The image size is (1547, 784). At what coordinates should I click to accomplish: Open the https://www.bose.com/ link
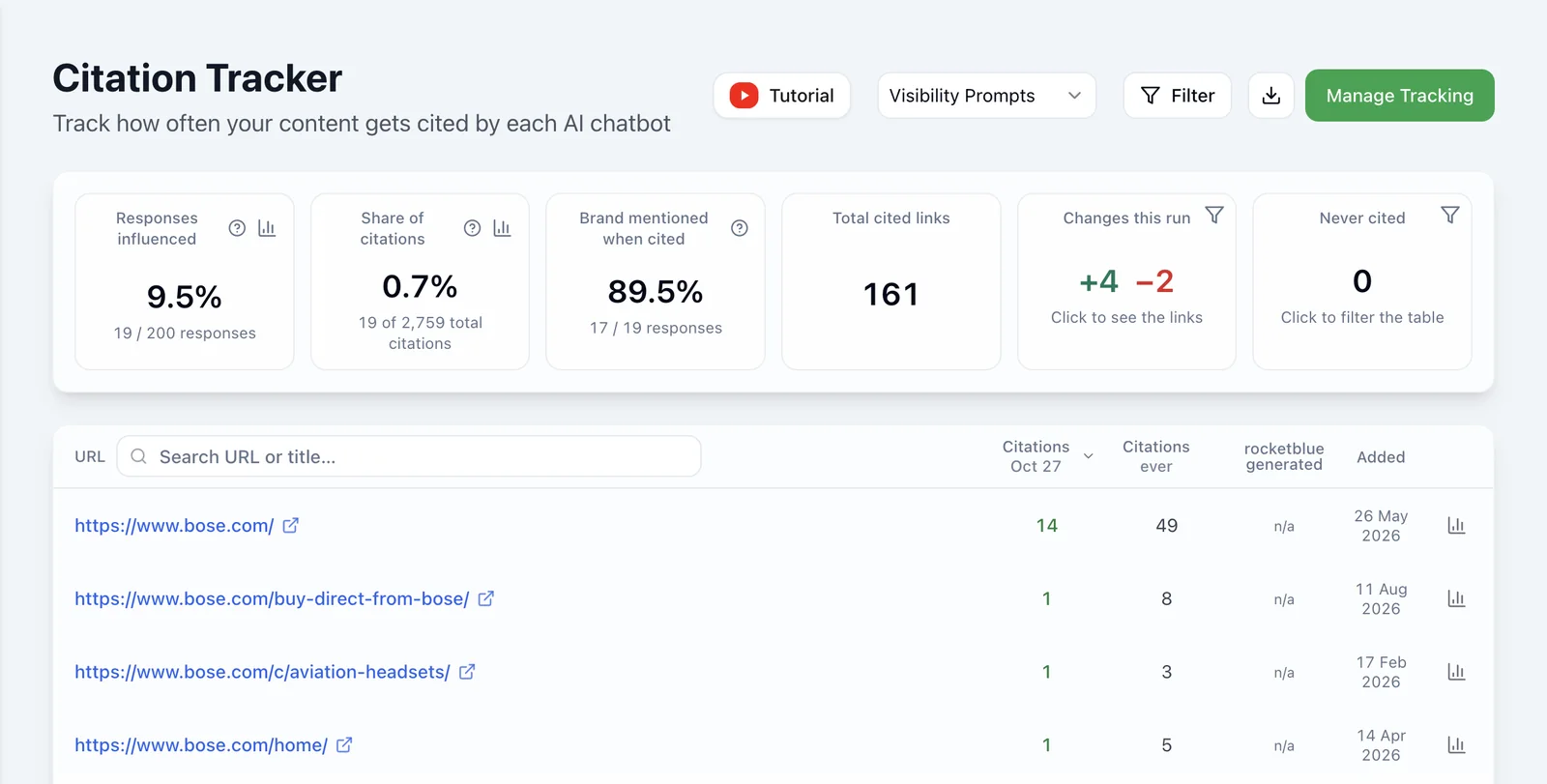174,526
